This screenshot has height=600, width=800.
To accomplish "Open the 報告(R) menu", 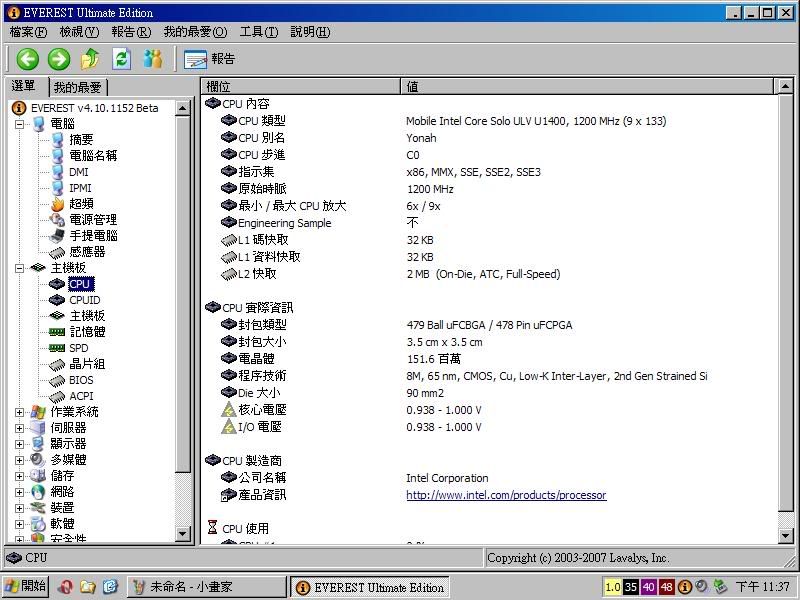I will (131, 32).
